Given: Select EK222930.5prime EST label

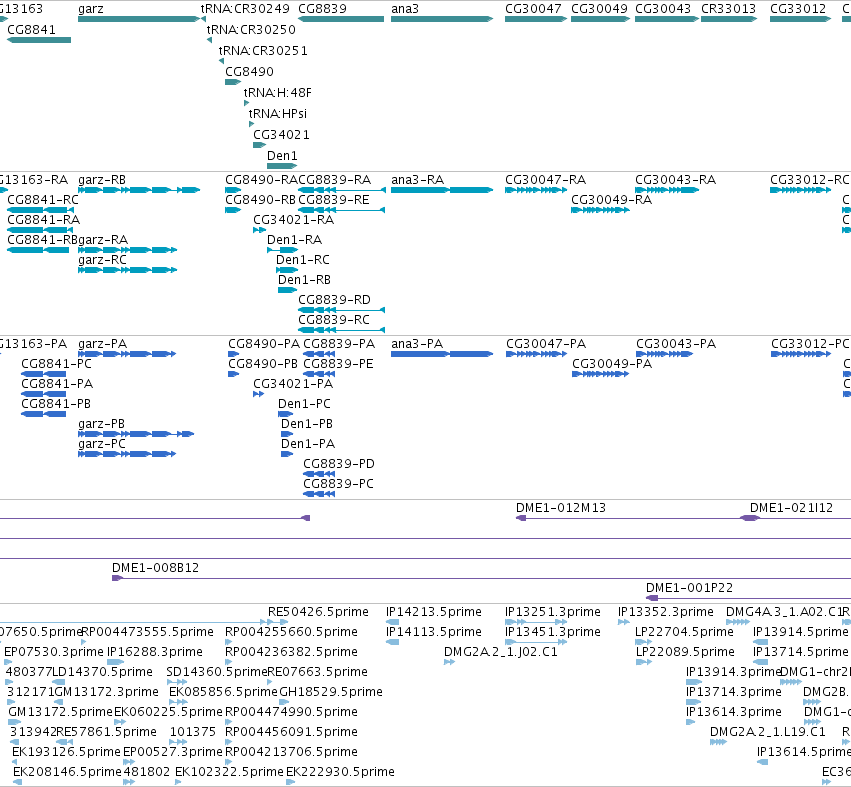Looking at the screenshot, I should pos(340,772).
